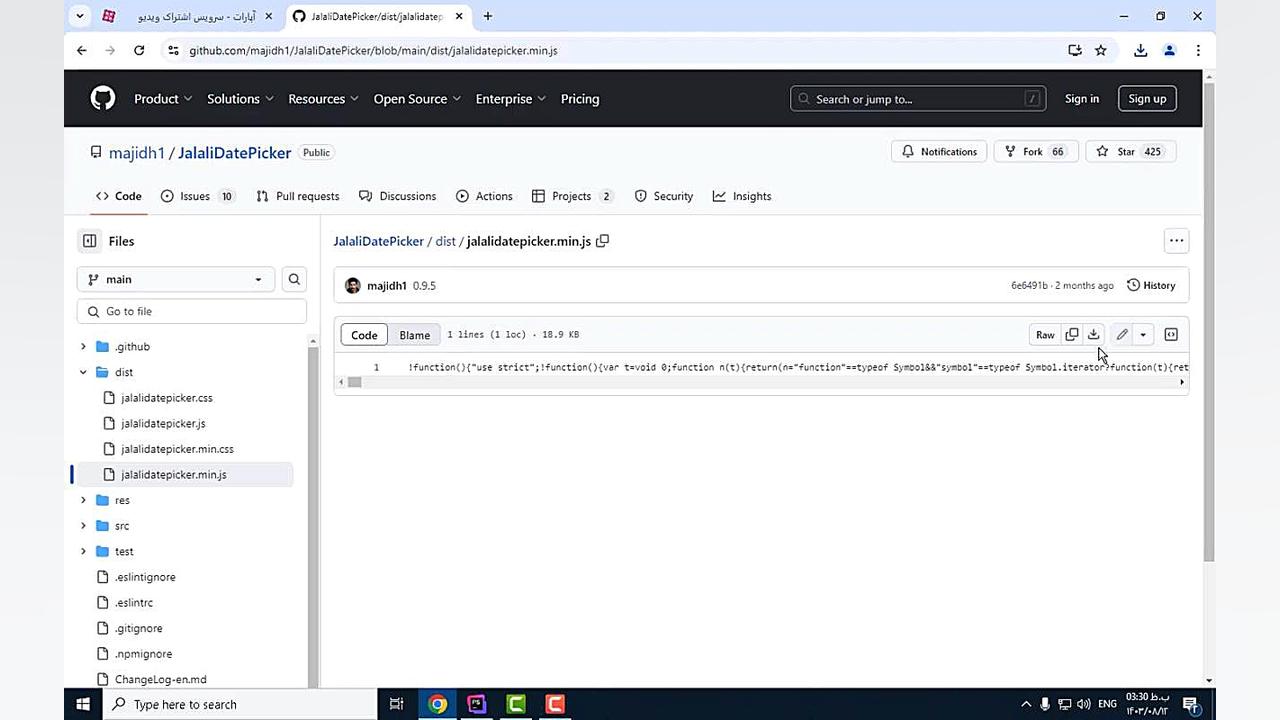Viewport: 1280px width, 720px height.
Task: Star the JalaliDatePicker repository
Action: pos(1130,152)
